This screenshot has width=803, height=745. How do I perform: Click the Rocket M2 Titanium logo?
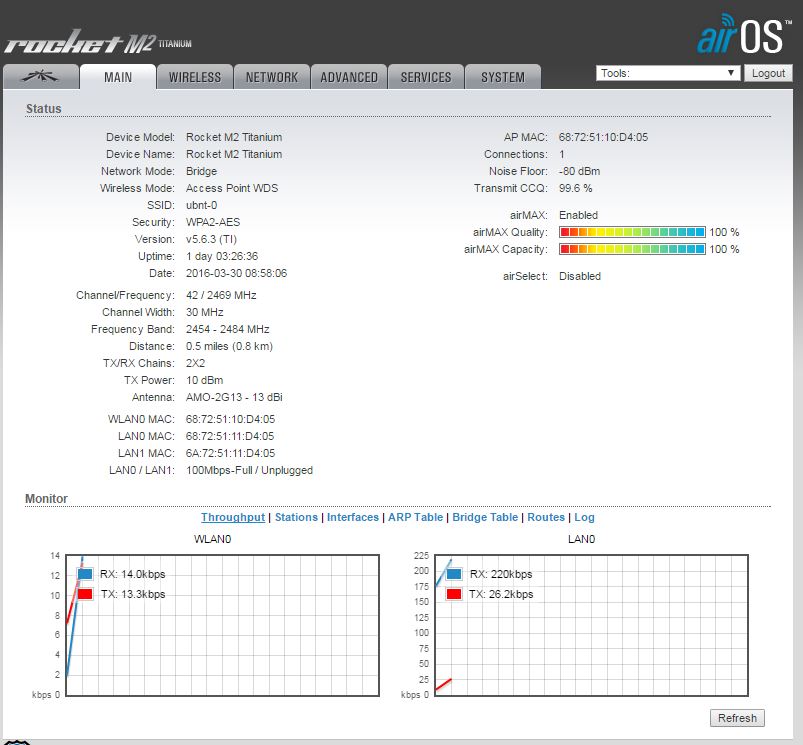click(x=98, y=42)
